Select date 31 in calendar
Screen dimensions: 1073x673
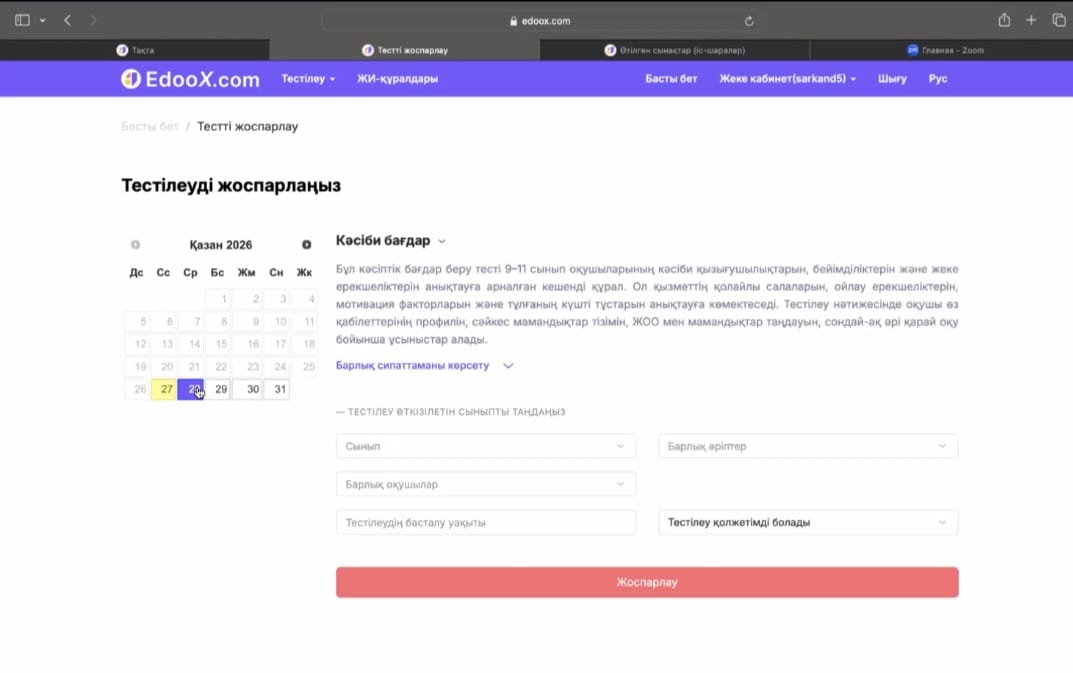click(x=277, y=389)
